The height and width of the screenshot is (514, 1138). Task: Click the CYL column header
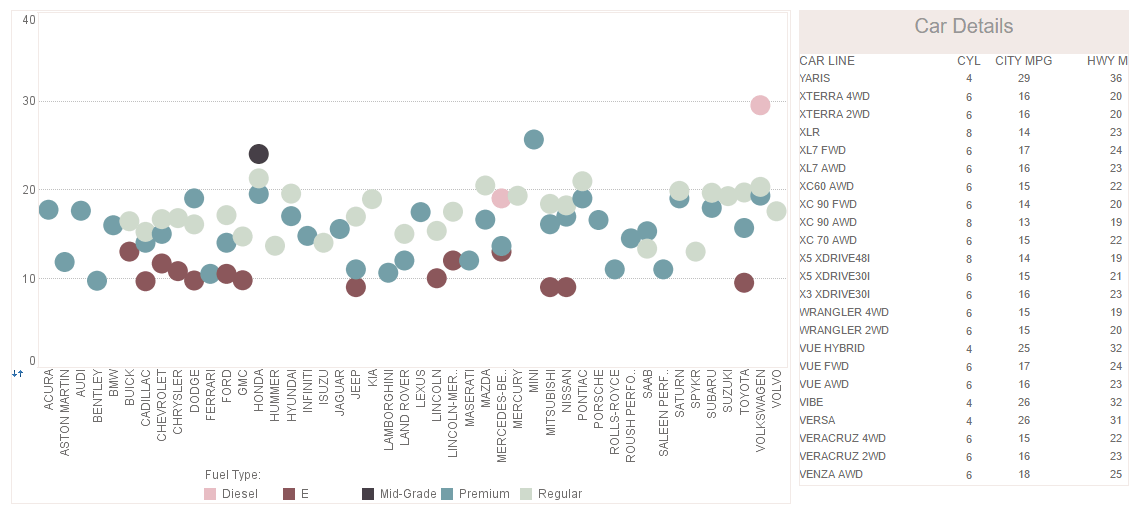968,61
